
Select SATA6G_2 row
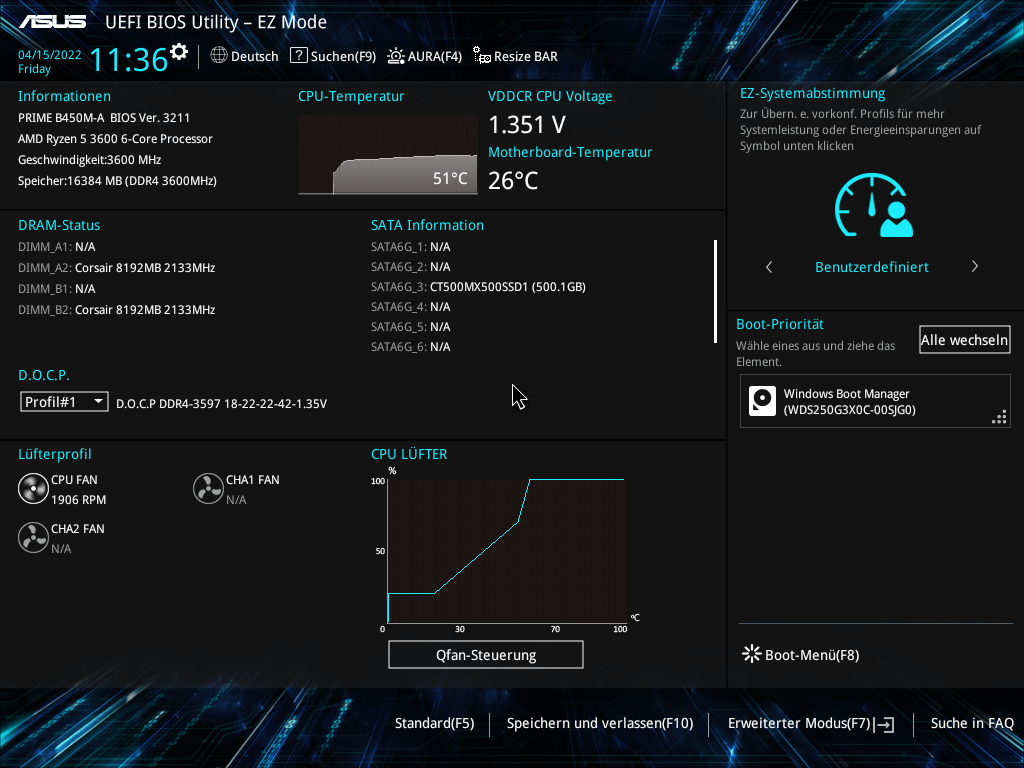[x=411, y=266]
